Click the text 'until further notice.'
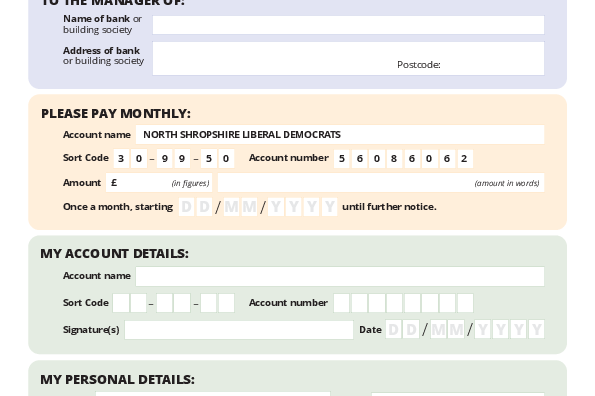The width and height of the screenshot is (595, 396). 389,207
